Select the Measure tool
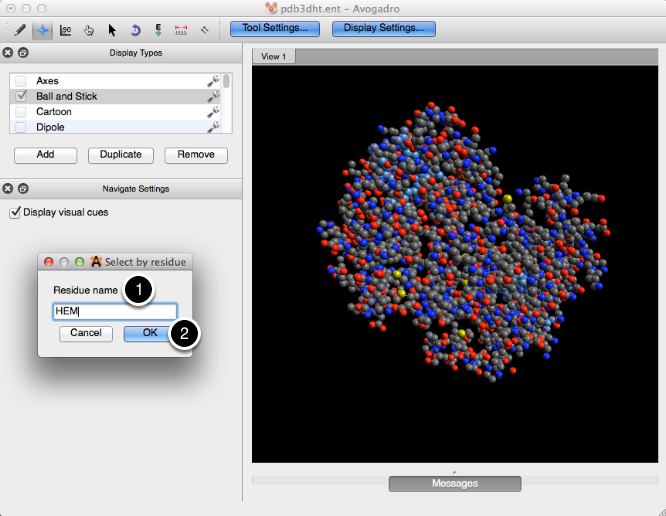This screenshot has width=666, height=516. pos(181,30)
